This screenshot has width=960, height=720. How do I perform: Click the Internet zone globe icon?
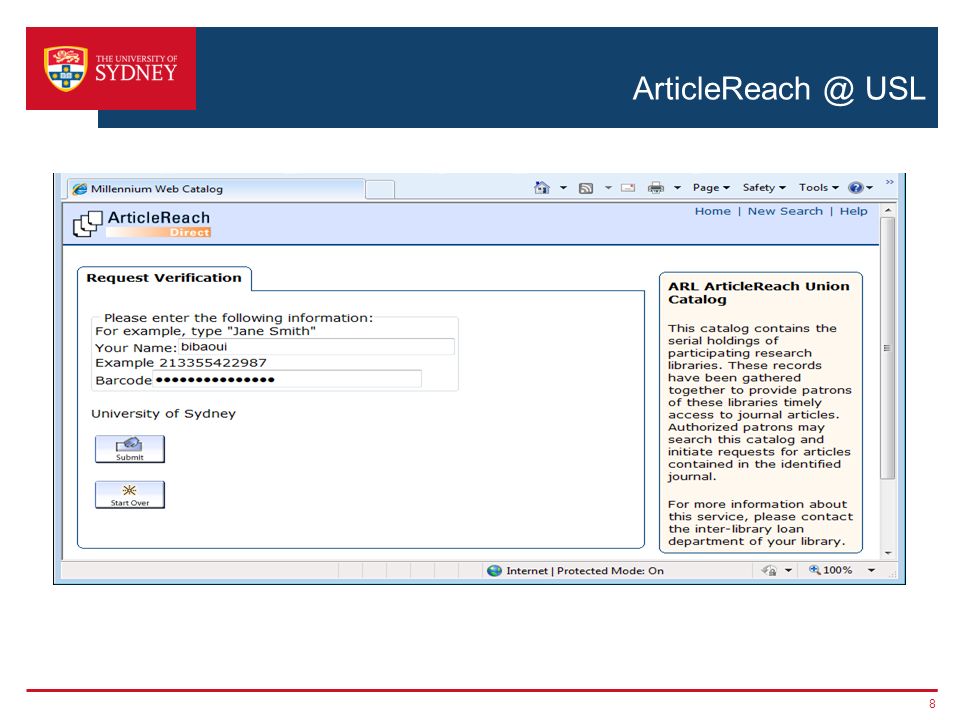click(494, 571)
